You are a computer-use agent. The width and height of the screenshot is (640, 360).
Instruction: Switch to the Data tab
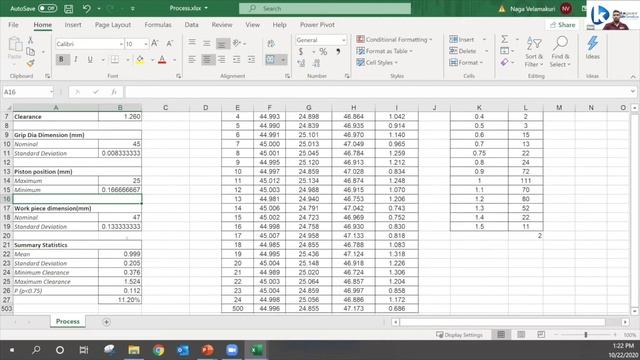[x=191, y=25]
